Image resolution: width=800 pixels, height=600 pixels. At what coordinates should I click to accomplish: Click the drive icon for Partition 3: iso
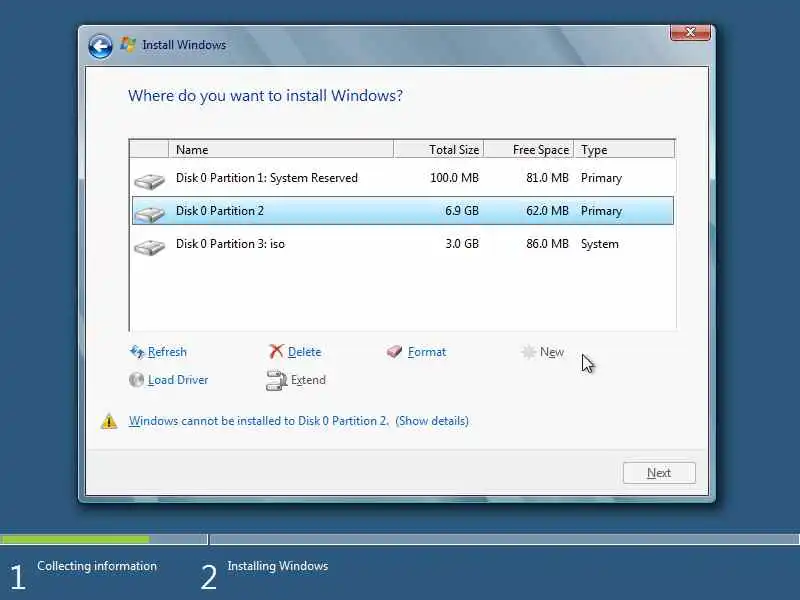149,247
